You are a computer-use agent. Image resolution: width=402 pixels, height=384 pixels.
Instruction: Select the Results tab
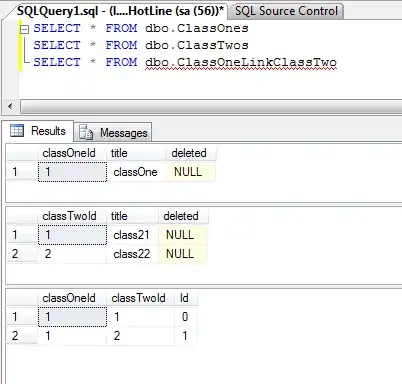[x=38, y=131]
